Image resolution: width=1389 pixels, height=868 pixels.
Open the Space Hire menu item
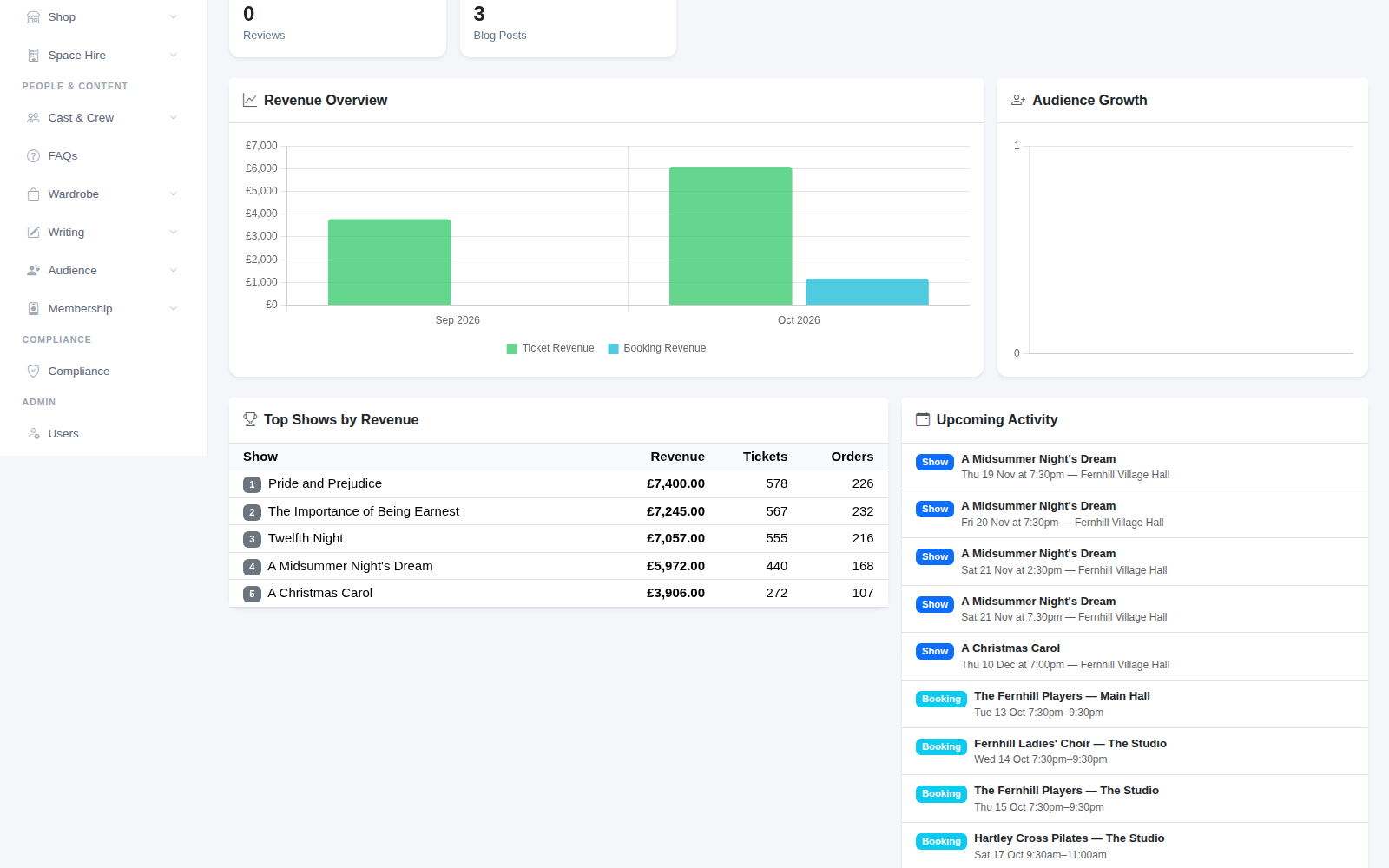tap(103, 56)
